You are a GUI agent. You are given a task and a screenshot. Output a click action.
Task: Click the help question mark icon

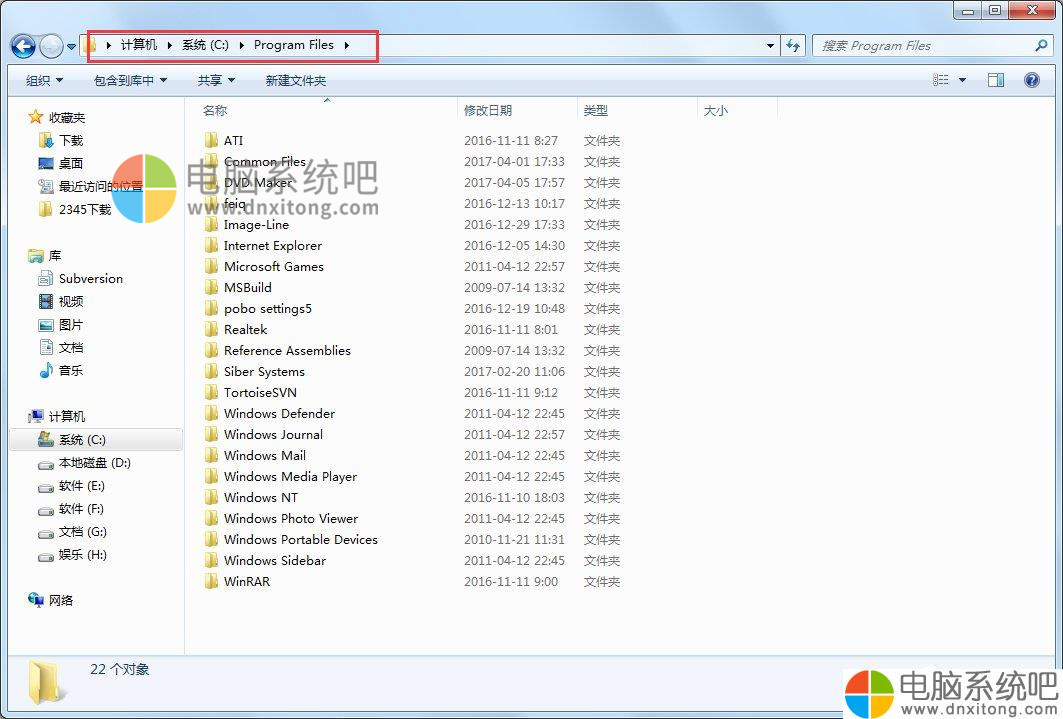[1032, 80]
